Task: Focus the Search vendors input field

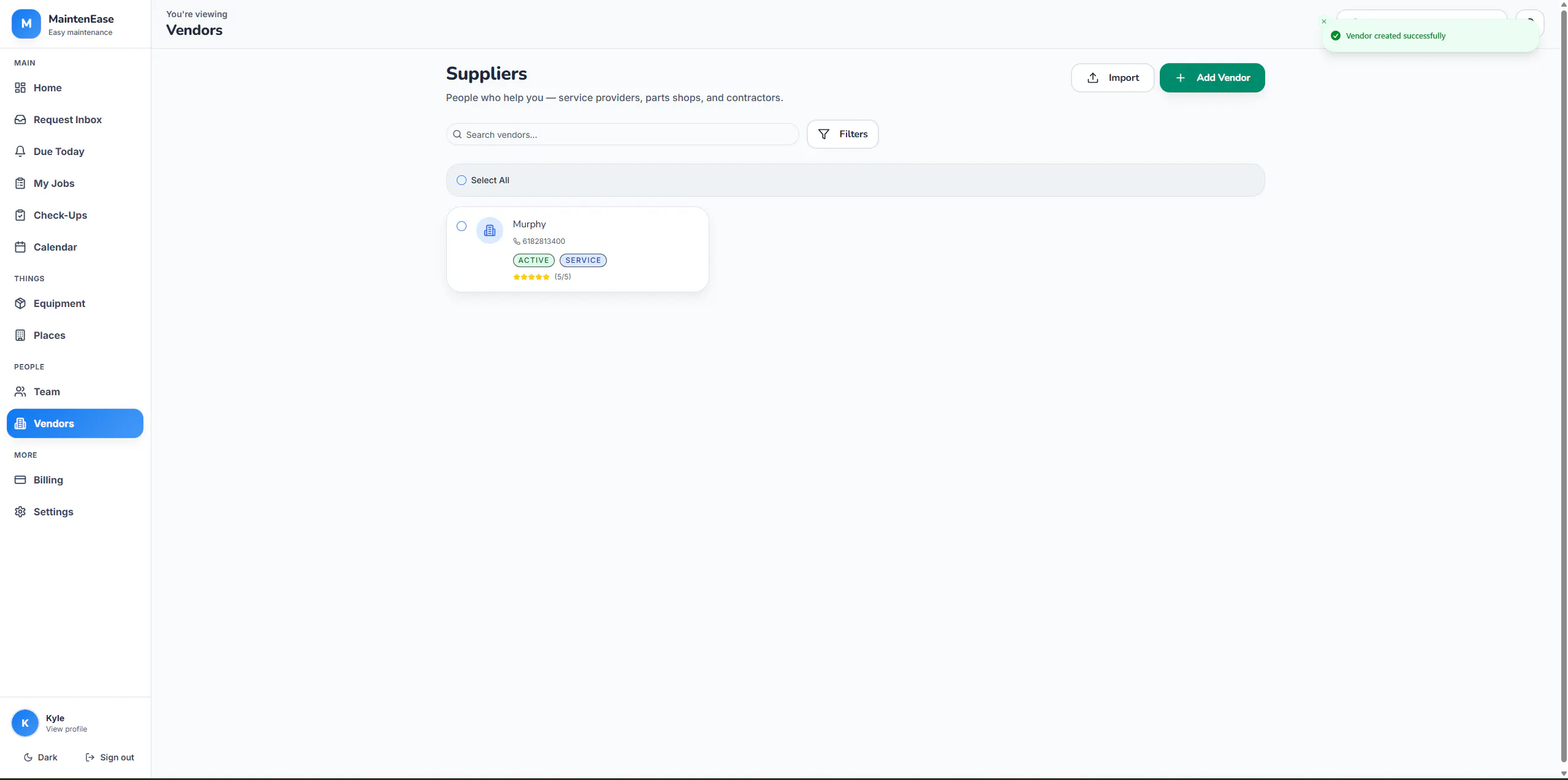Action: click(622, 134)
